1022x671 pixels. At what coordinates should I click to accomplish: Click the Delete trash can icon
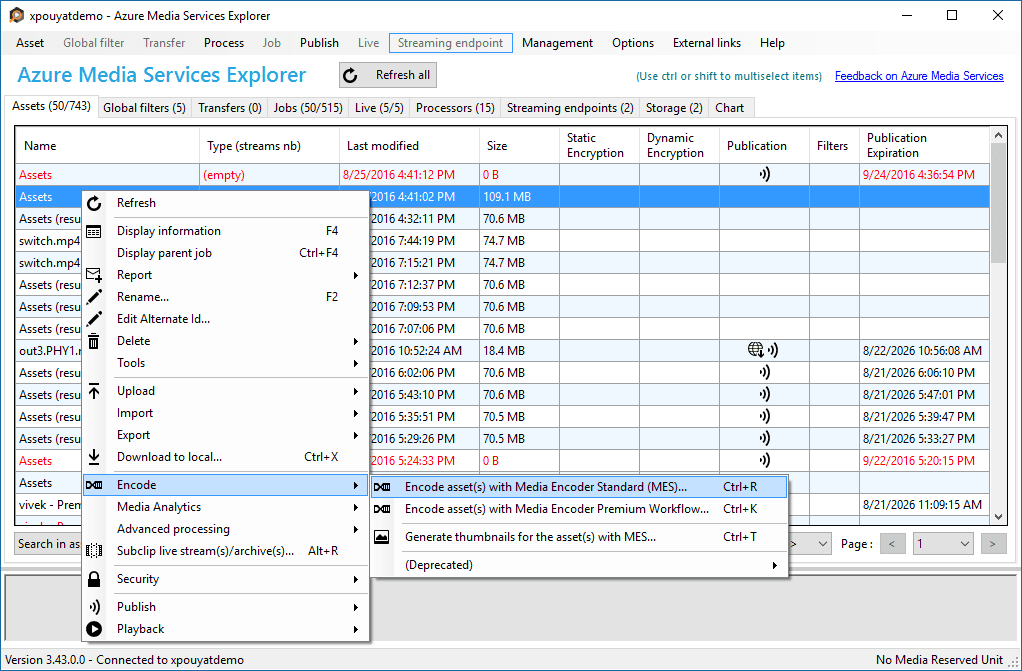point(94,341)
